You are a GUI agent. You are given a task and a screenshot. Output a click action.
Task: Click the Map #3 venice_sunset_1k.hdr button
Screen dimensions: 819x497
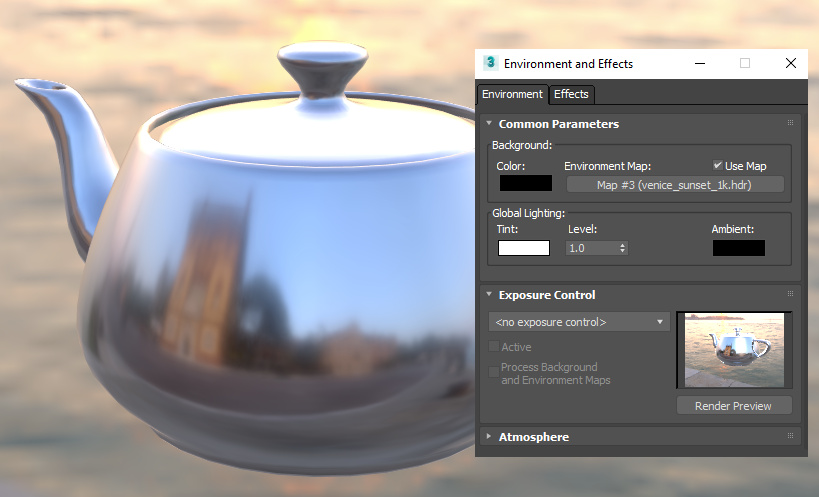click(x=675, y=185)
